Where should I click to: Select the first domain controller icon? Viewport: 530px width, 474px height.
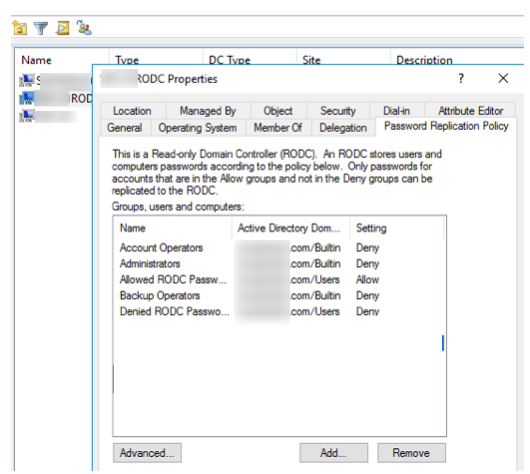[27, 80]
